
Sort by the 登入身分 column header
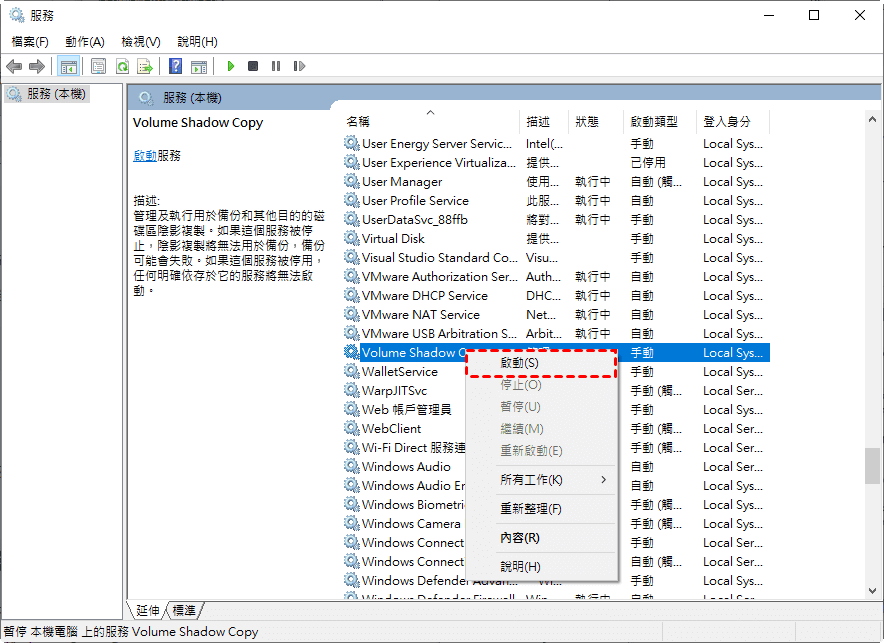(732, 121)
